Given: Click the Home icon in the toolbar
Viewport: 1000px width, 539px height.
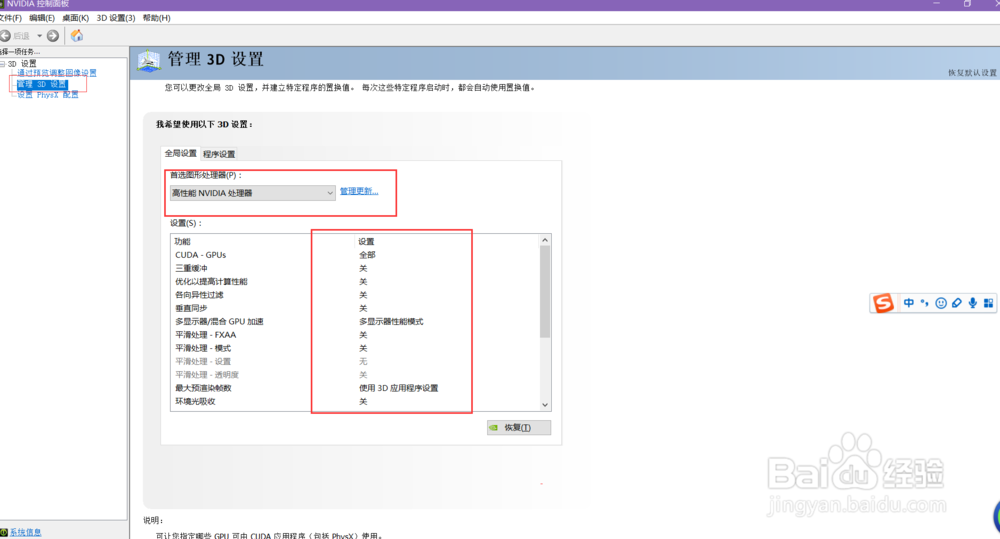Looking at the screenshot, I should tap(77, 36).
